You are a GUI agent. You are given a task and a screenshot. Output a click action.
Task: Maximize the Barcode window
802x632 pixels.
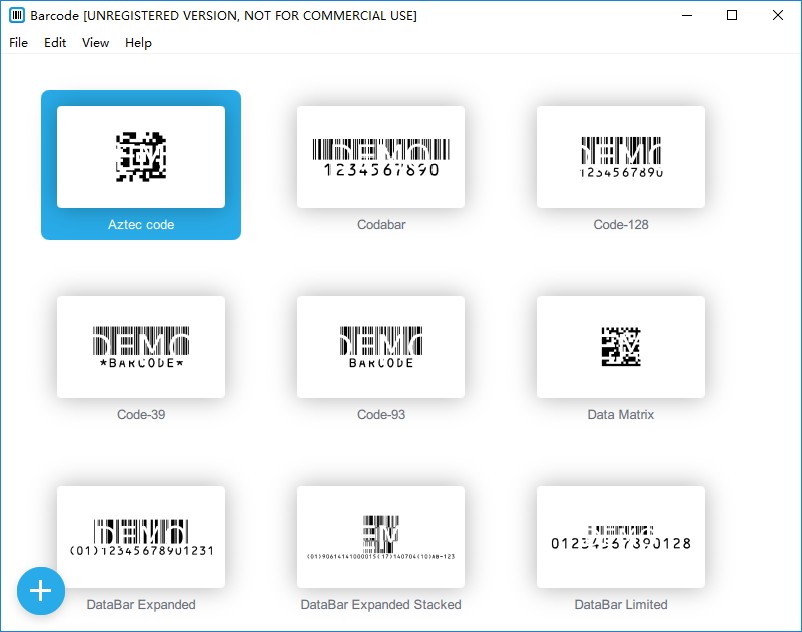click(732, 15)
